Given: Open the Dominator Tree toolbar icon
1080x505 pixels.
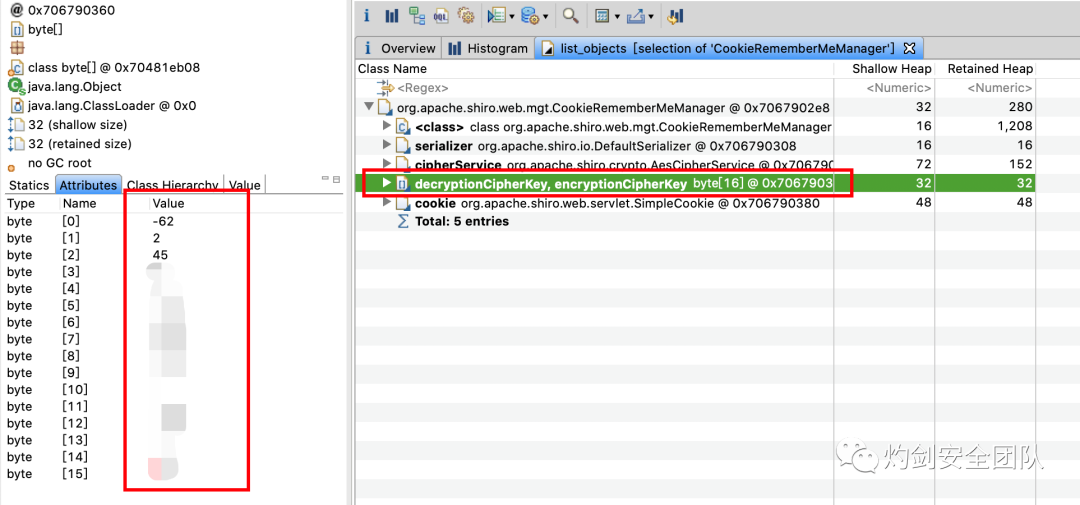Looking at the screenshot, I should (x=416, y=15).
